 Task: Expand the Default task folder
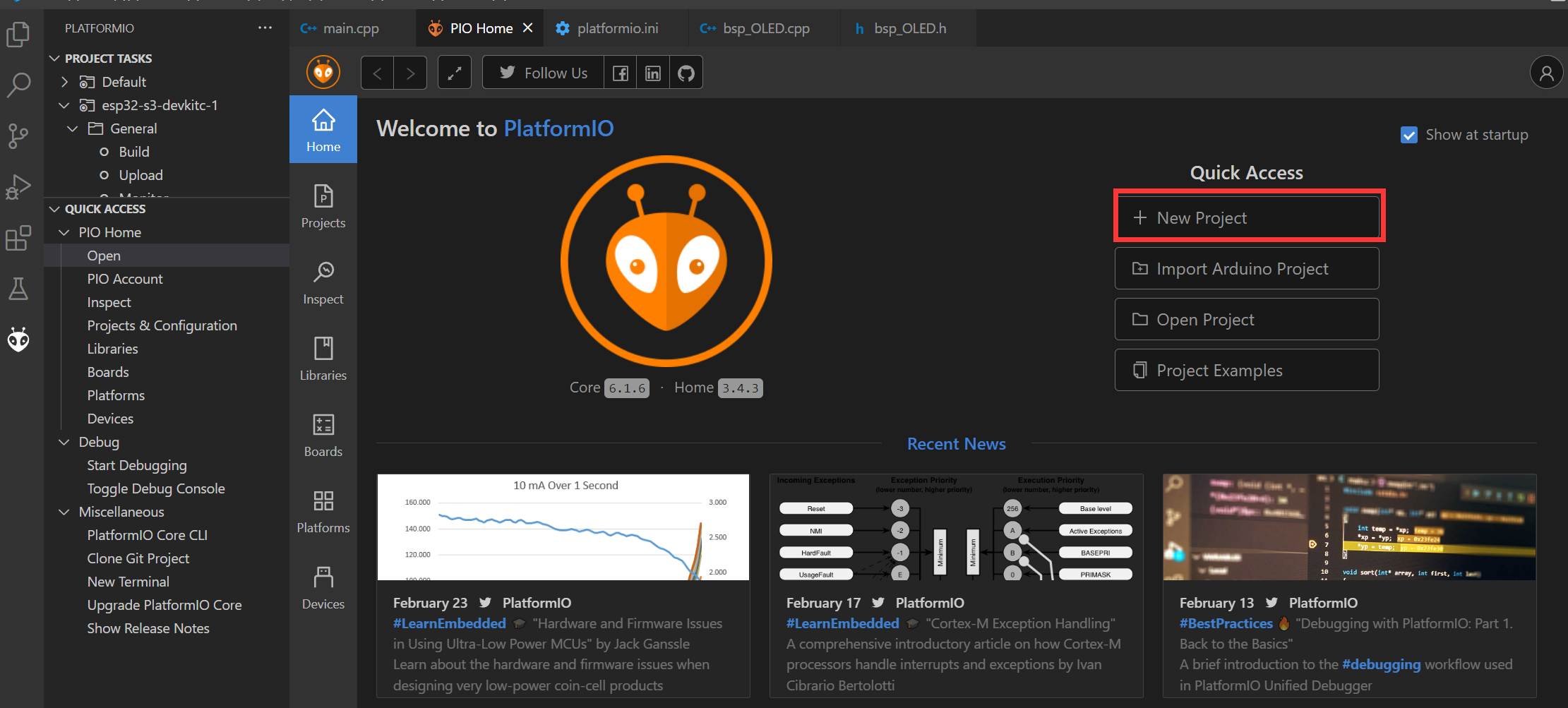(x=64, y=82)
